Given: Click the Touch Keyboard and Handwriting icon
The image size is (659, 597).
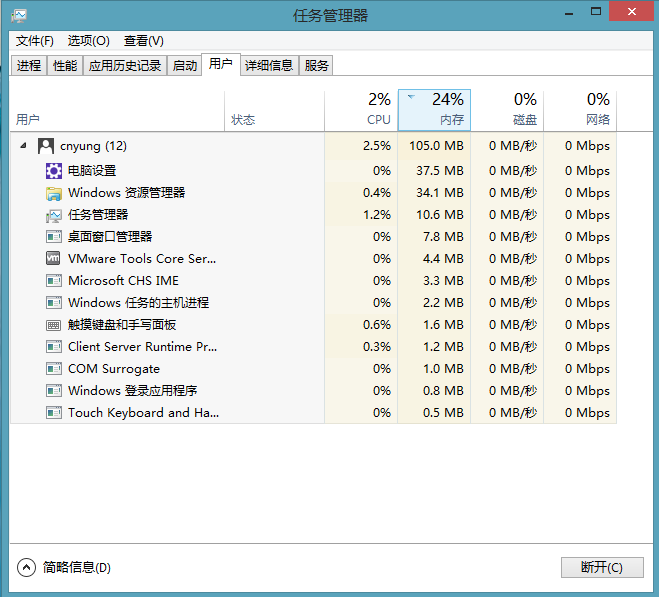Looking at the screenshot, I should click(x=54, y=412).
